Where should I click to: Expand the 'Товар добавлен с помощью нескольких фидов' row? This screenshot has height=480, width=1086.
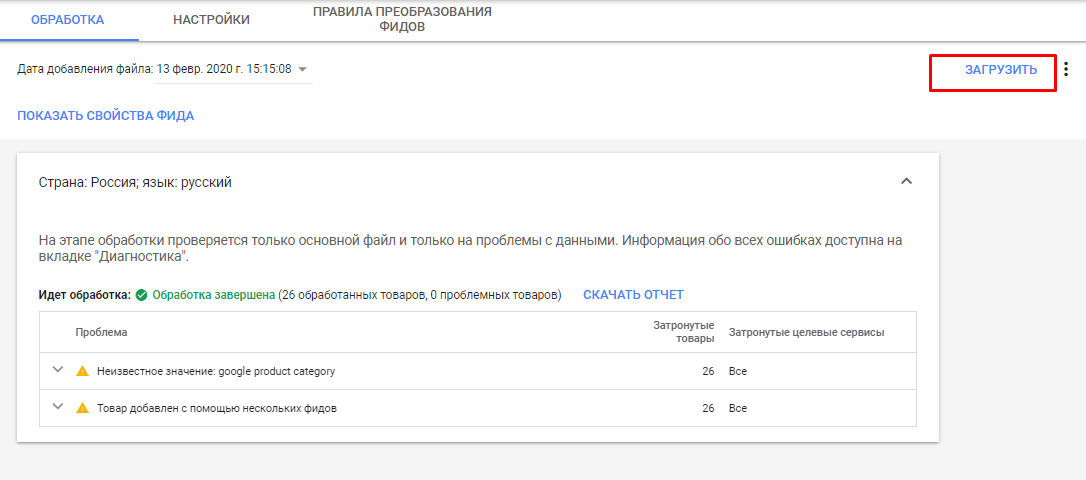(57, 407)
